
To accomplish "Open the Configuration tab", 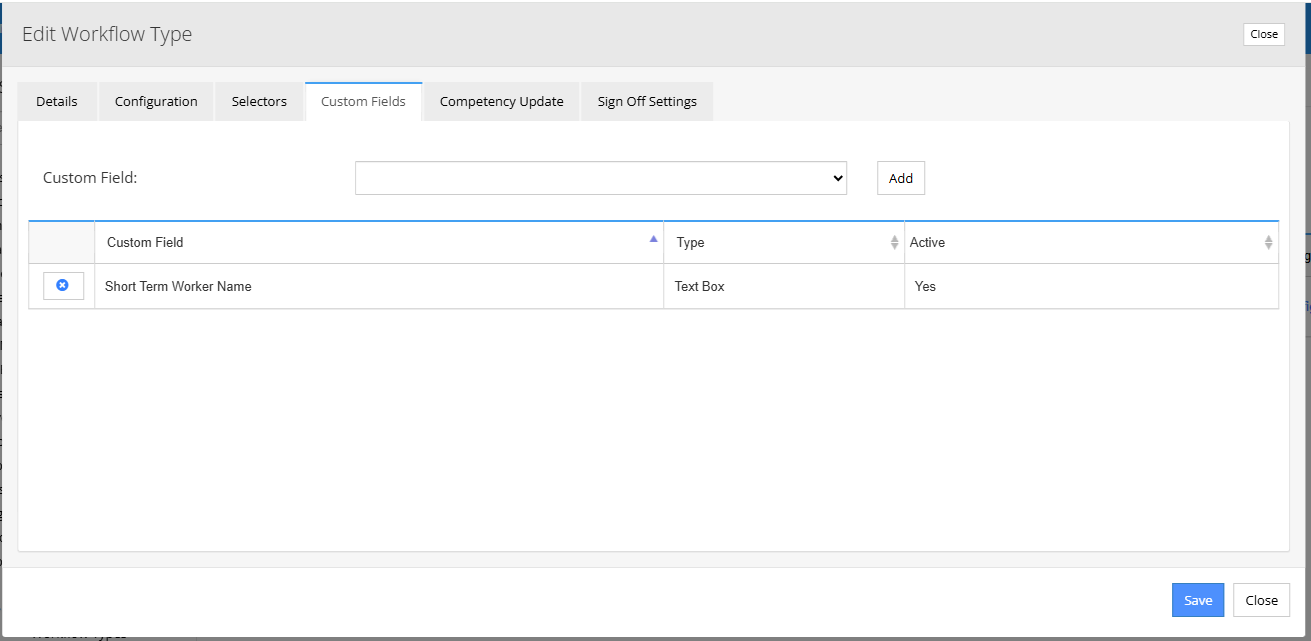I will 156,101.
